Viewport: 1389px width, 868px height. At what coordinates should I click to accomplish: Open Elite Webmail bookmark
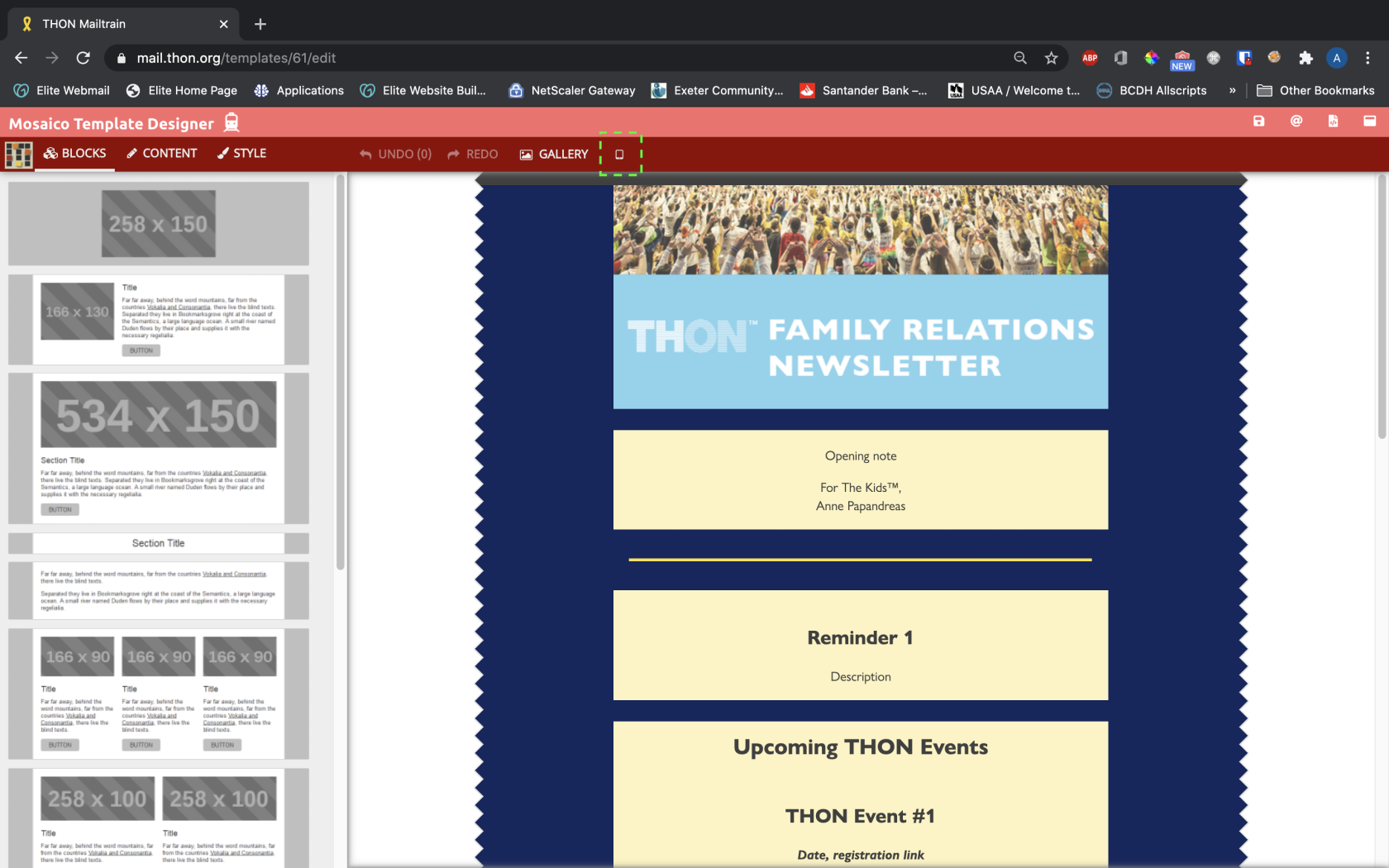[62, 90]
